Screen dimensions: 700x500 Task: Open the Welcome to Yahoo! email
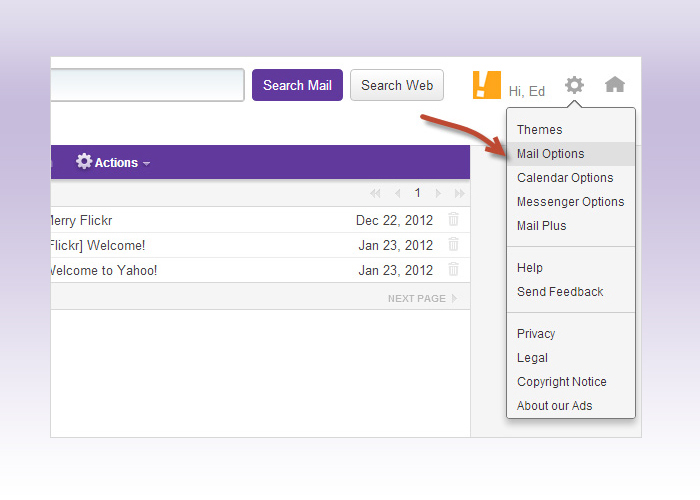point(260,270)
